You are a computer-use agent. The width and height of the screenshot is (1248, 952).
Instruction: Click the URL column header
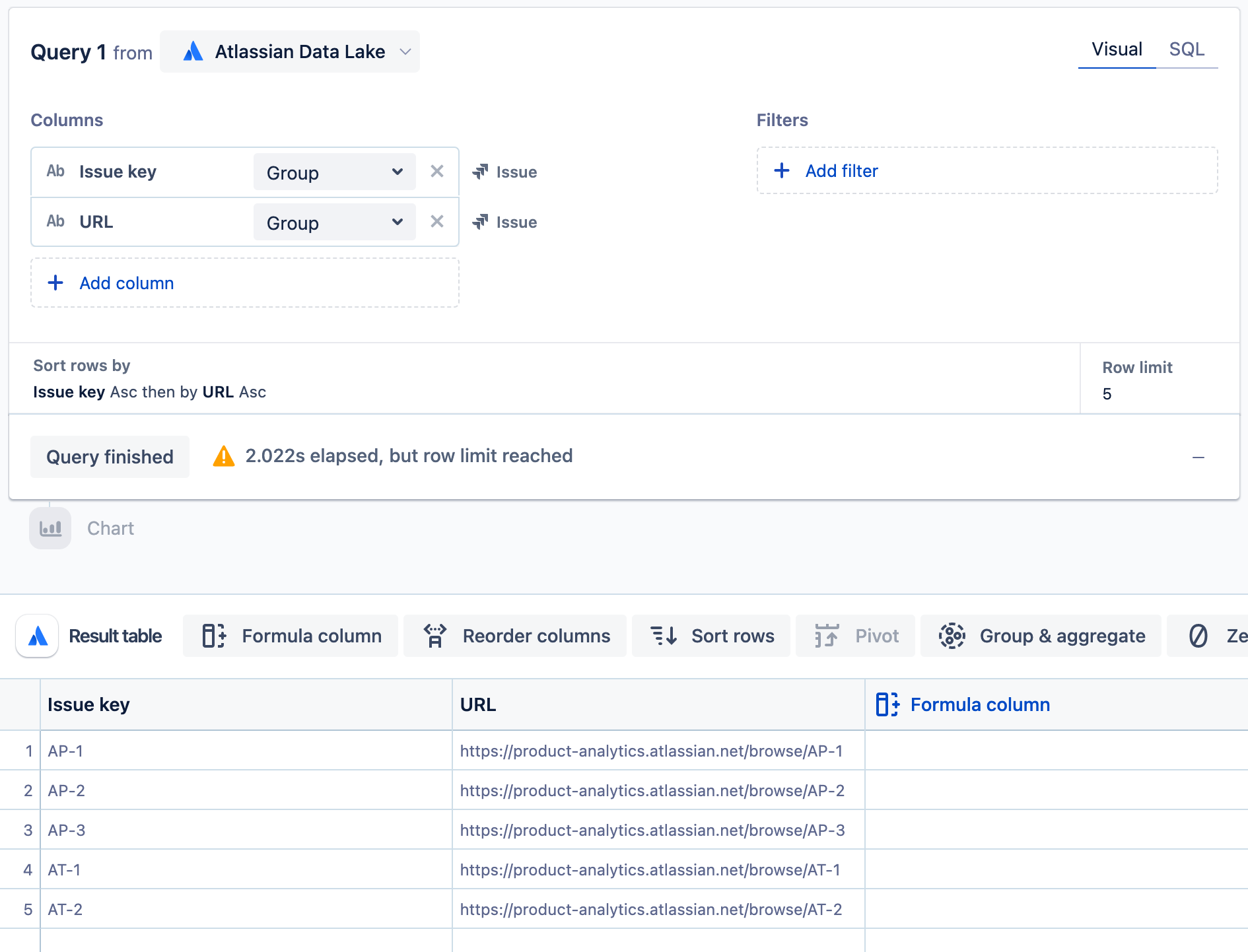coord(658,704)
